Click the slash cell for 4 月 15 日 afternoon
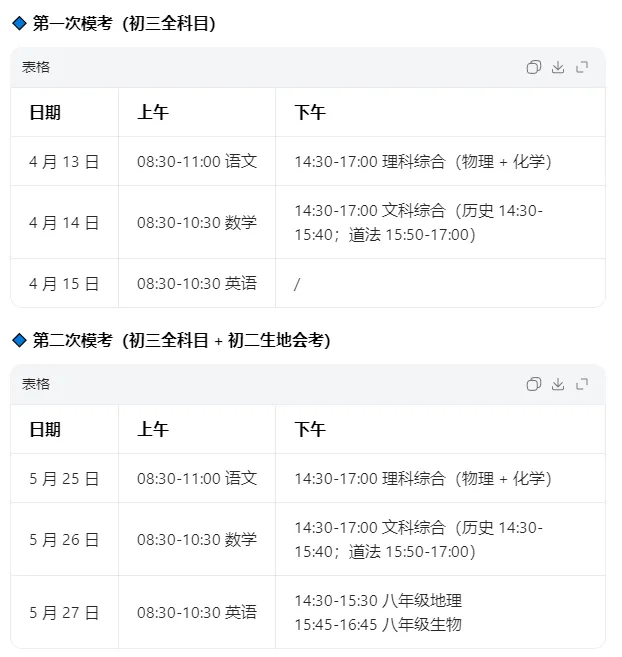This screenshot has height=657, width=622. coord(440,284)
